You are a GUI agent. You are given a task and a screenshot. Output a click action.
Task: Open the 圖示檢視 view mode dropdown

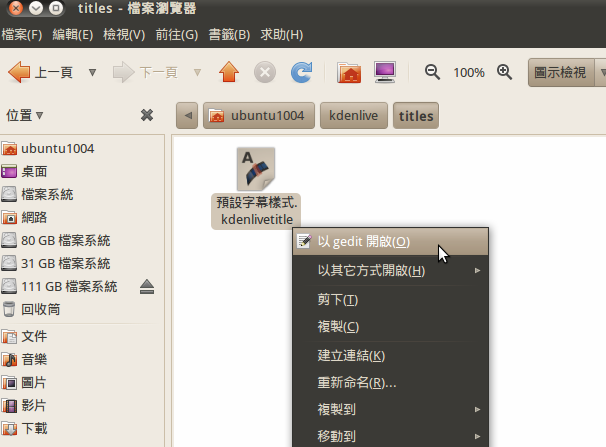click(x=567, y=72)
